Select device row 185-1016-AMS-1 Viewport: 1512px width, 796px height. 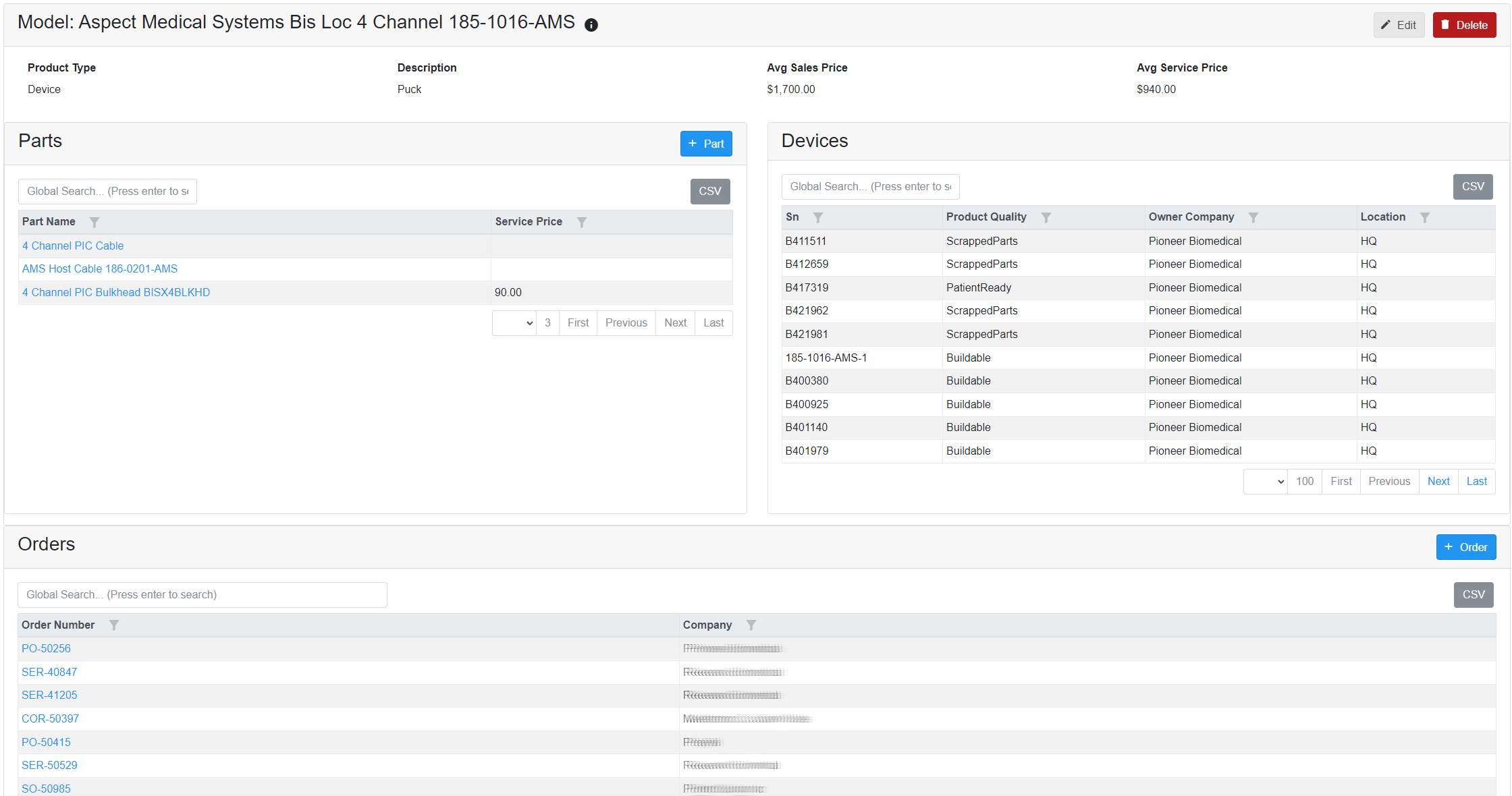point(1138,358)
